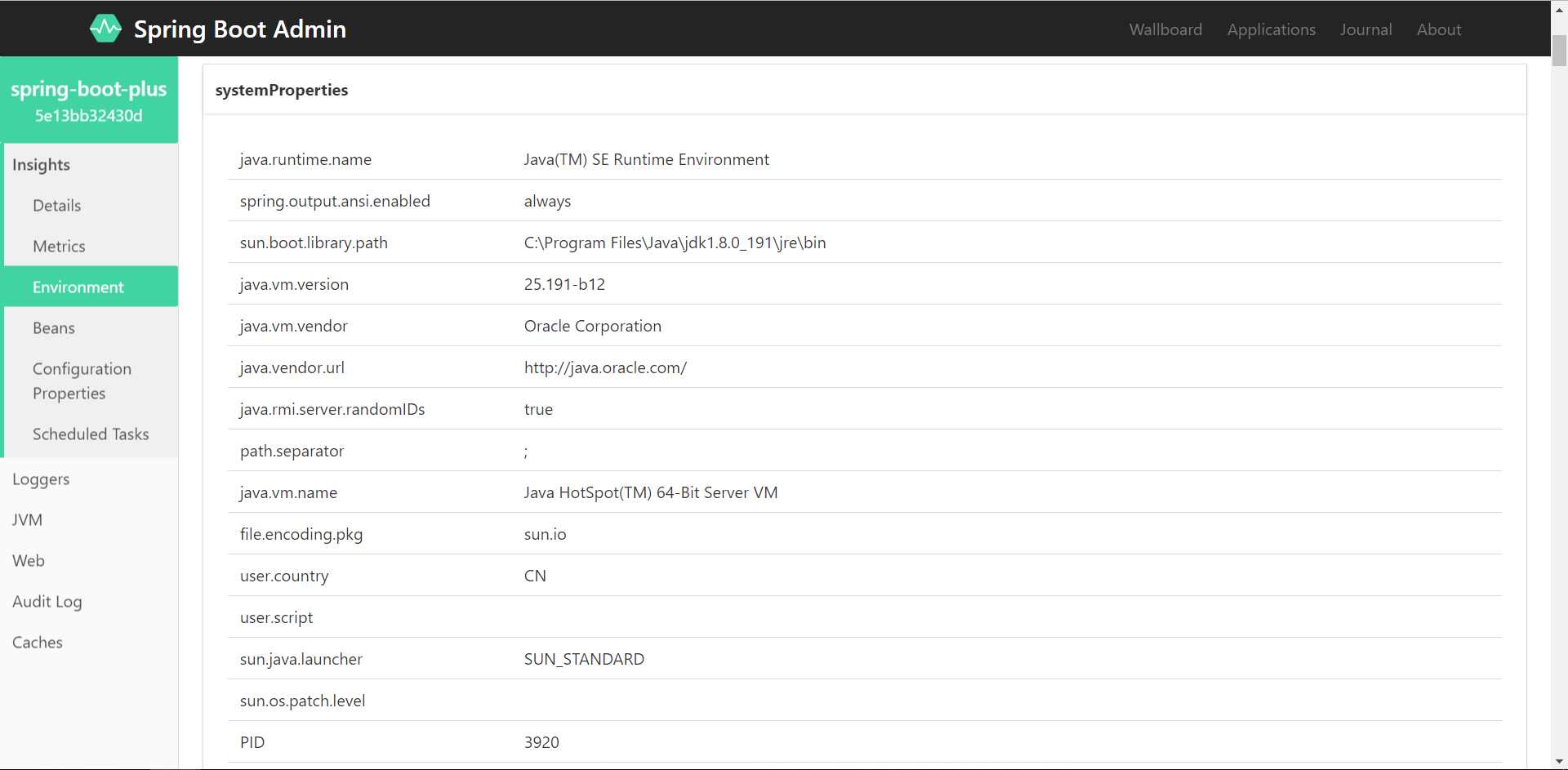Select the 25.191-b12 version value
This screenshot has height=770, width=1568.
click(564, 284)
